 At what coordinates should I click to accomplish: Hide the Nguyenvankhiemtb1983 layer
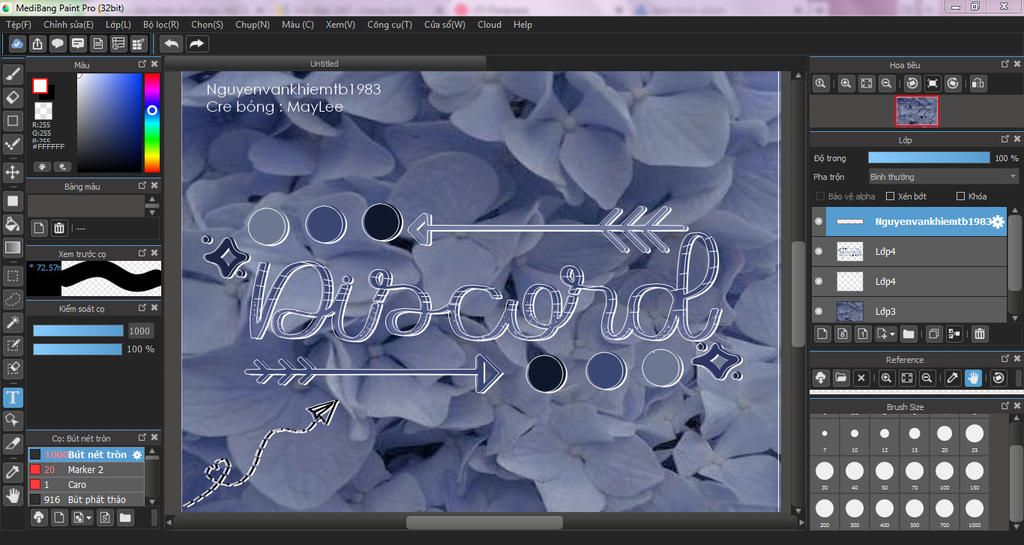[819, 221]
